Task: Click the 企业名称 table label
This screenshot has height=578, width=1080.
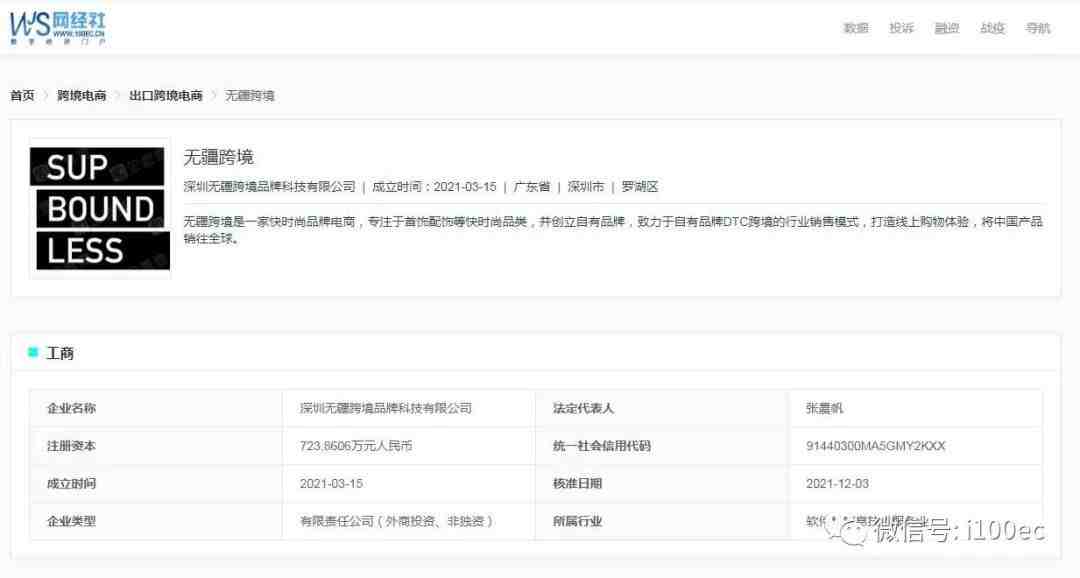Action: (71, 409)
